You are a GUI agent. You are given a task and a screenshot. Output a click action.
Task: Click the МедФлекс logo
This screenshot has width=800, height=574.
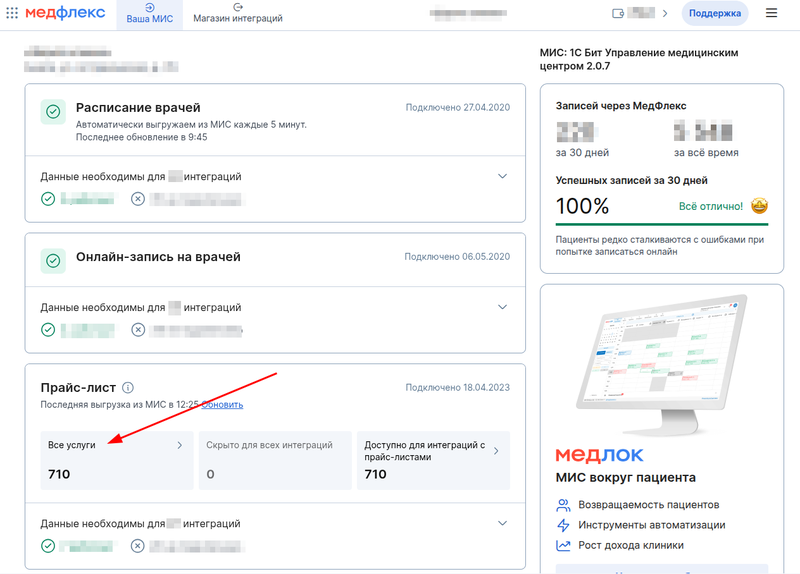tap(67, 13)
